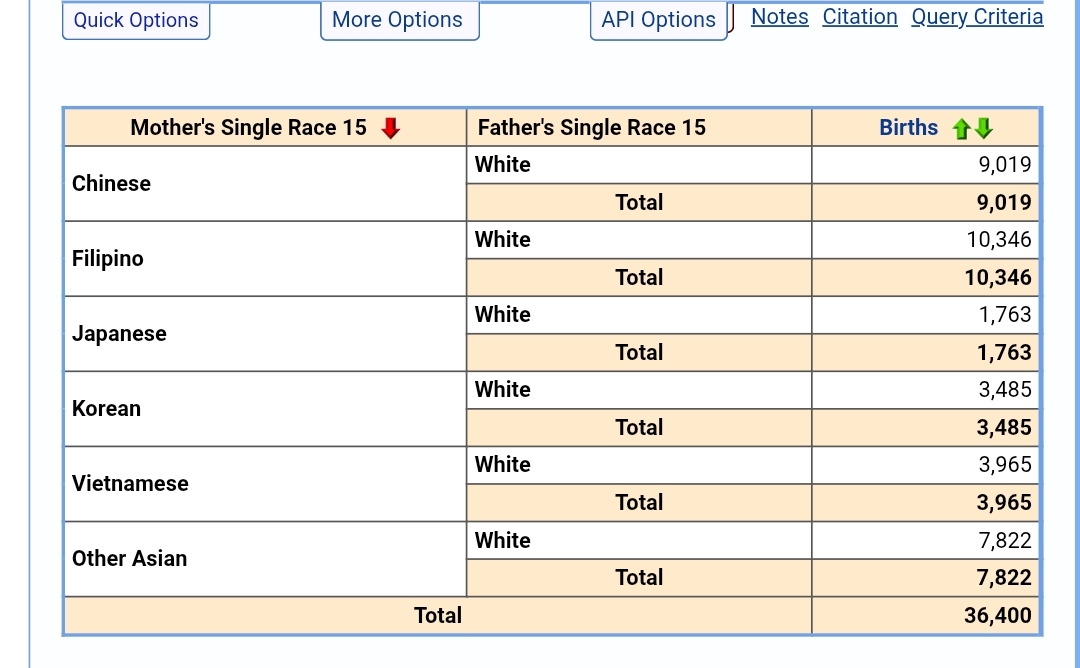The height and width of the screenshot is (668, 1080).
Task: Click the Filipino births value 10,346
Action: coord(998,240)
